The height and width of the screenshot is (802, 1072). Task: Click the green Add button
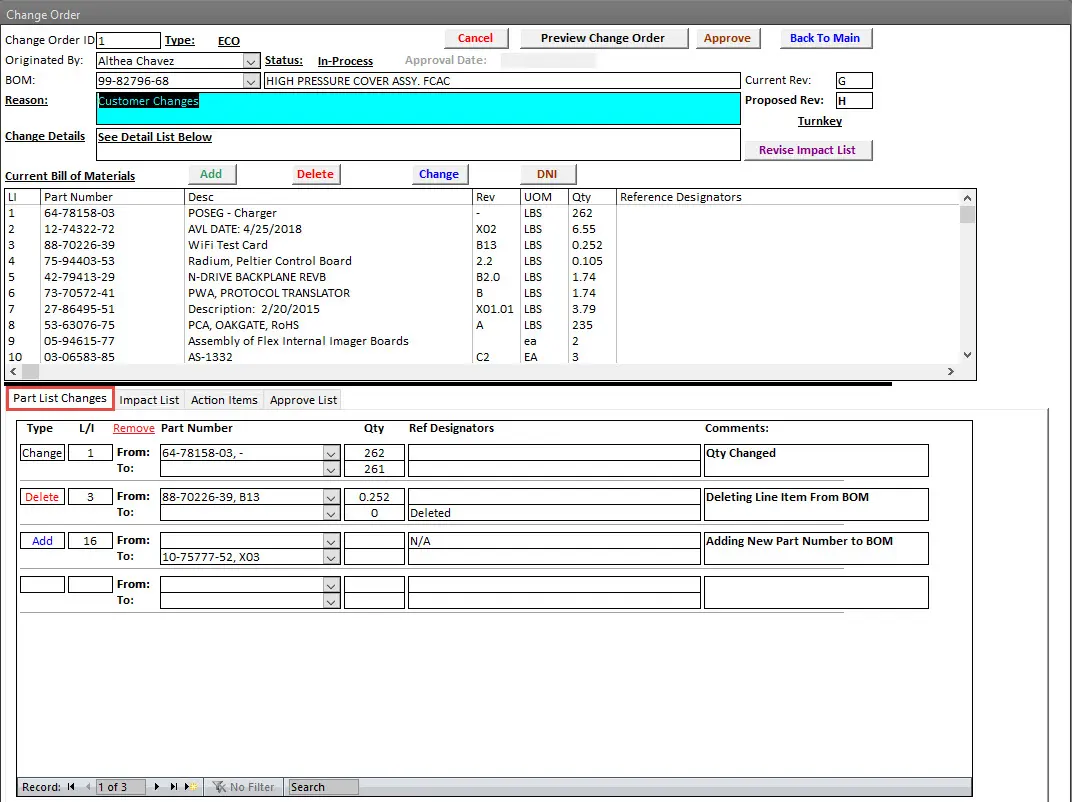click(x=211, y=174)
